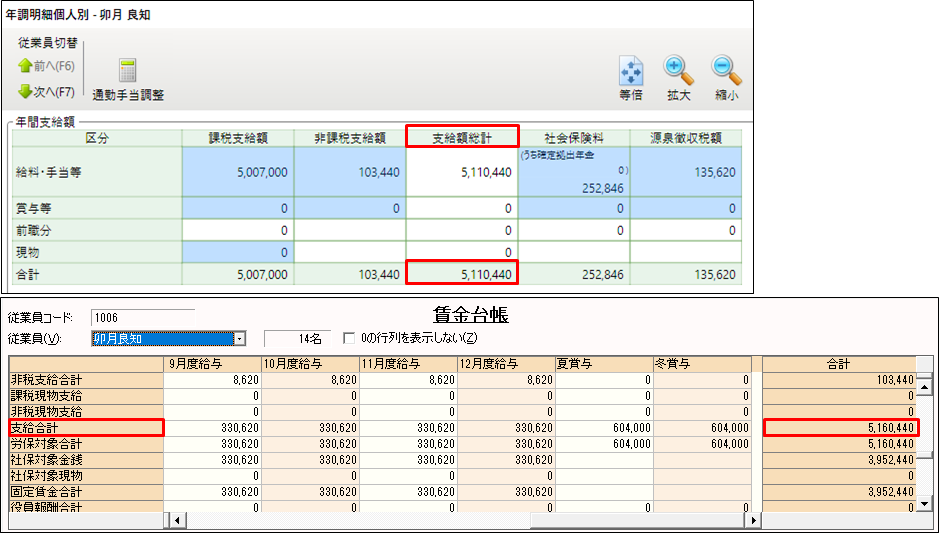Click the 12月度給与 column header
Viewport: 939px width, 533px height.
coord(505,364)
